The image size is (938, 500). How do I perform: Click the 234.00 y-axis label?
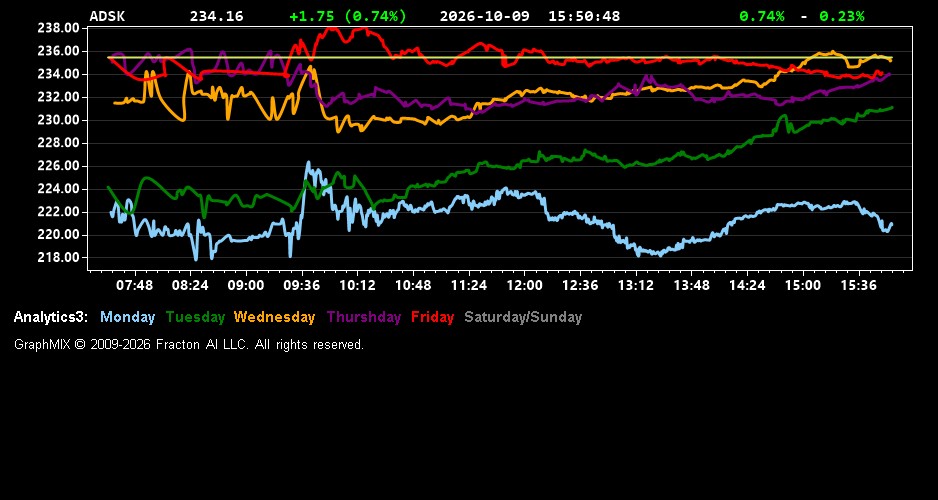(x=58, y=74)
